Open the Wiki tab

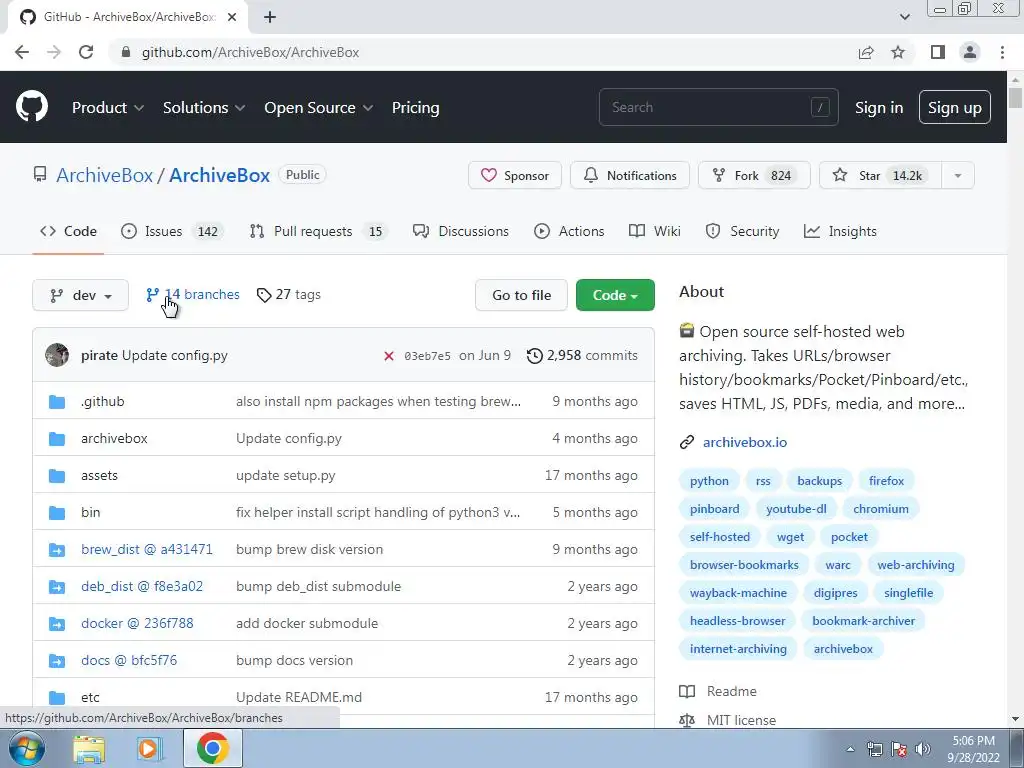click(654, 231)
